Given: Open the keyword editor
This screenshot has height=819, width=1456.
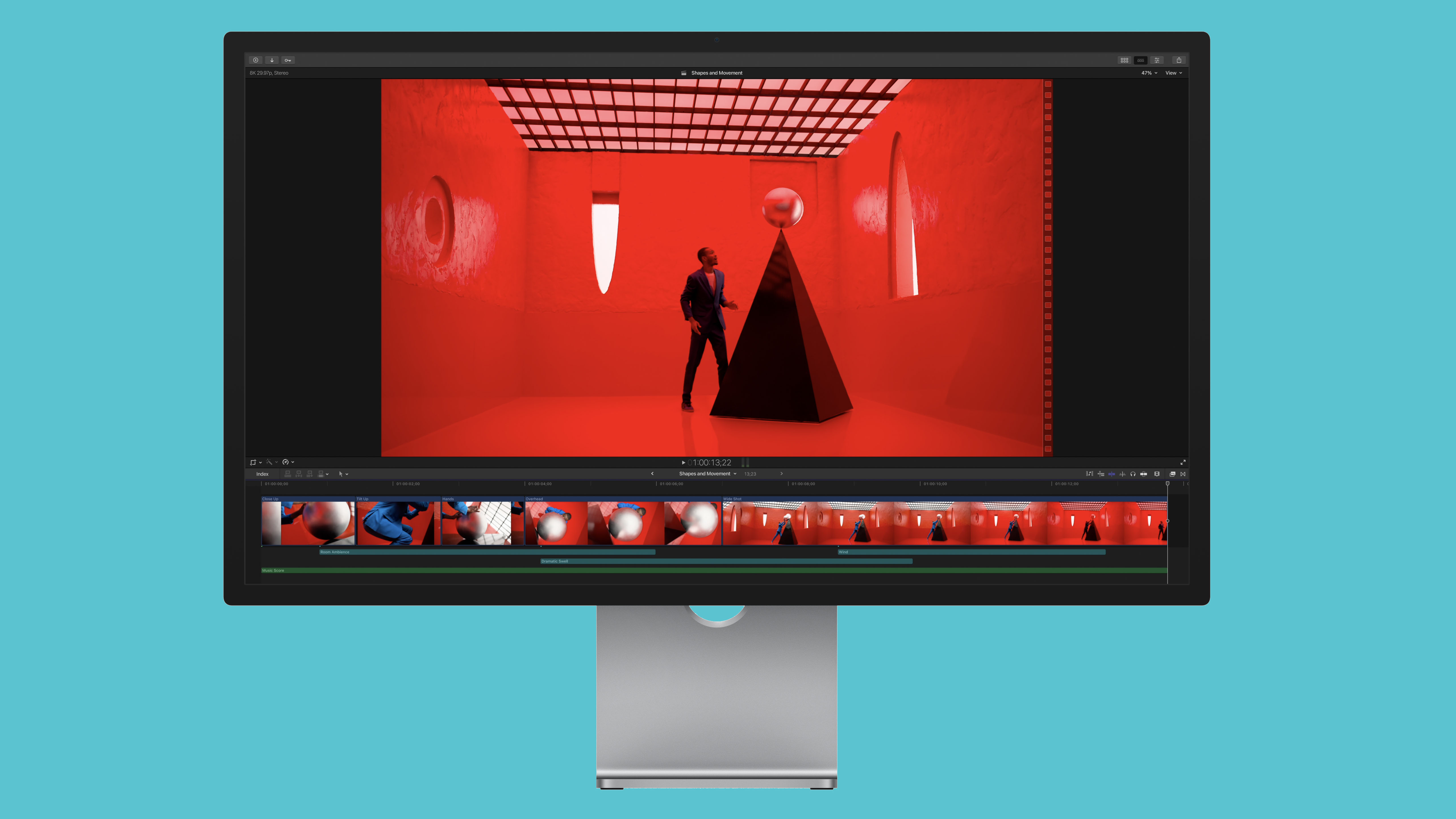Looking at the screenshot, I should tap(288, 60).
